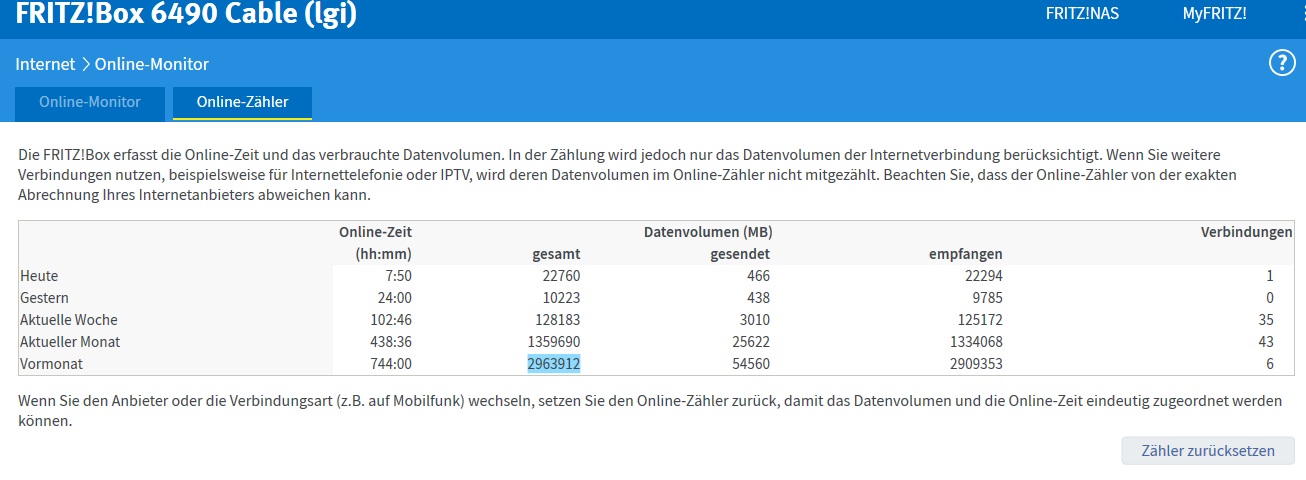1306x480 pixels.
Task: Go to Internet in the breadcrumb
Action: 45,64
